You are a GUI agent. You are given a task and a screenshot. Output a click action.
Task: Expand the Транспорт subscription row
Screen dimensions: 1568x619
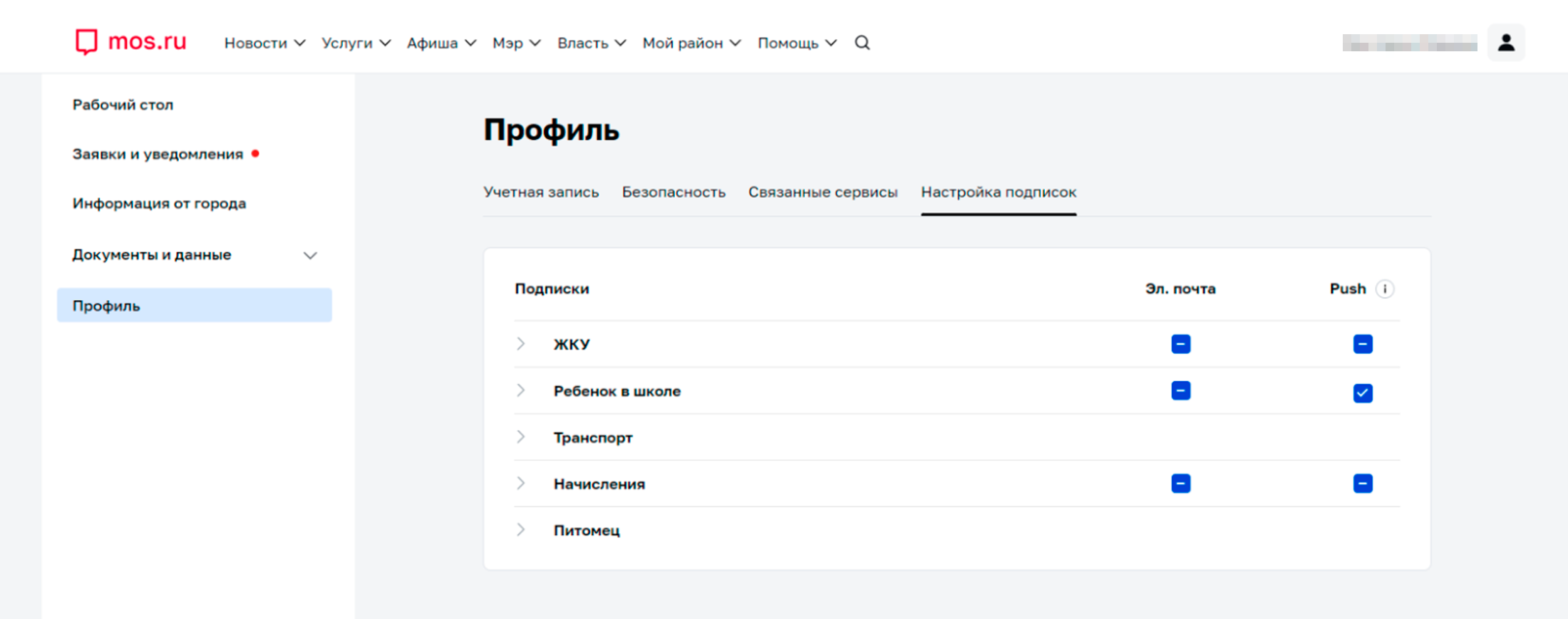coord(521,437)
